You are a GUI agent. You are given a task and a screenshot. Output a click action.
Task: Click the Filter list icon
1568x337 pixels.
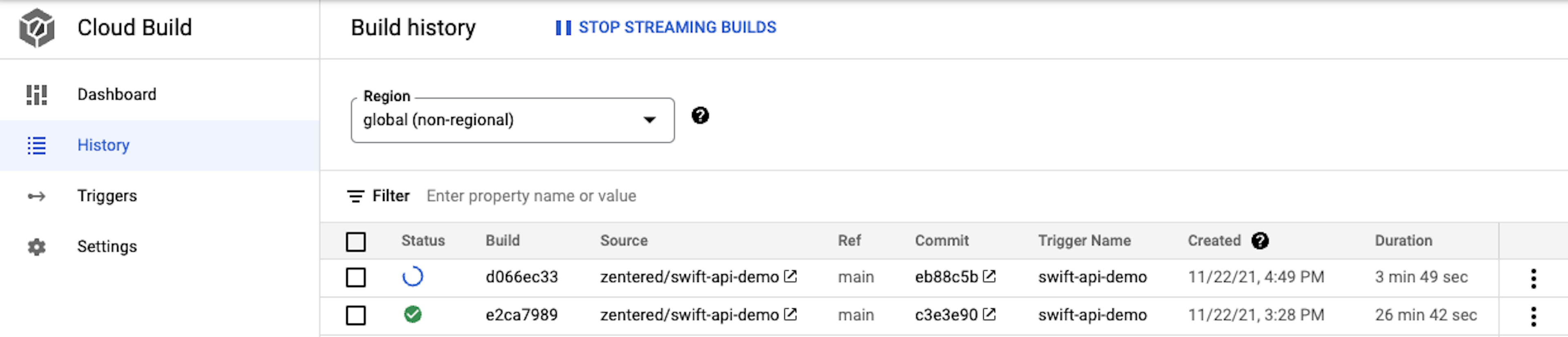[356, 196]
